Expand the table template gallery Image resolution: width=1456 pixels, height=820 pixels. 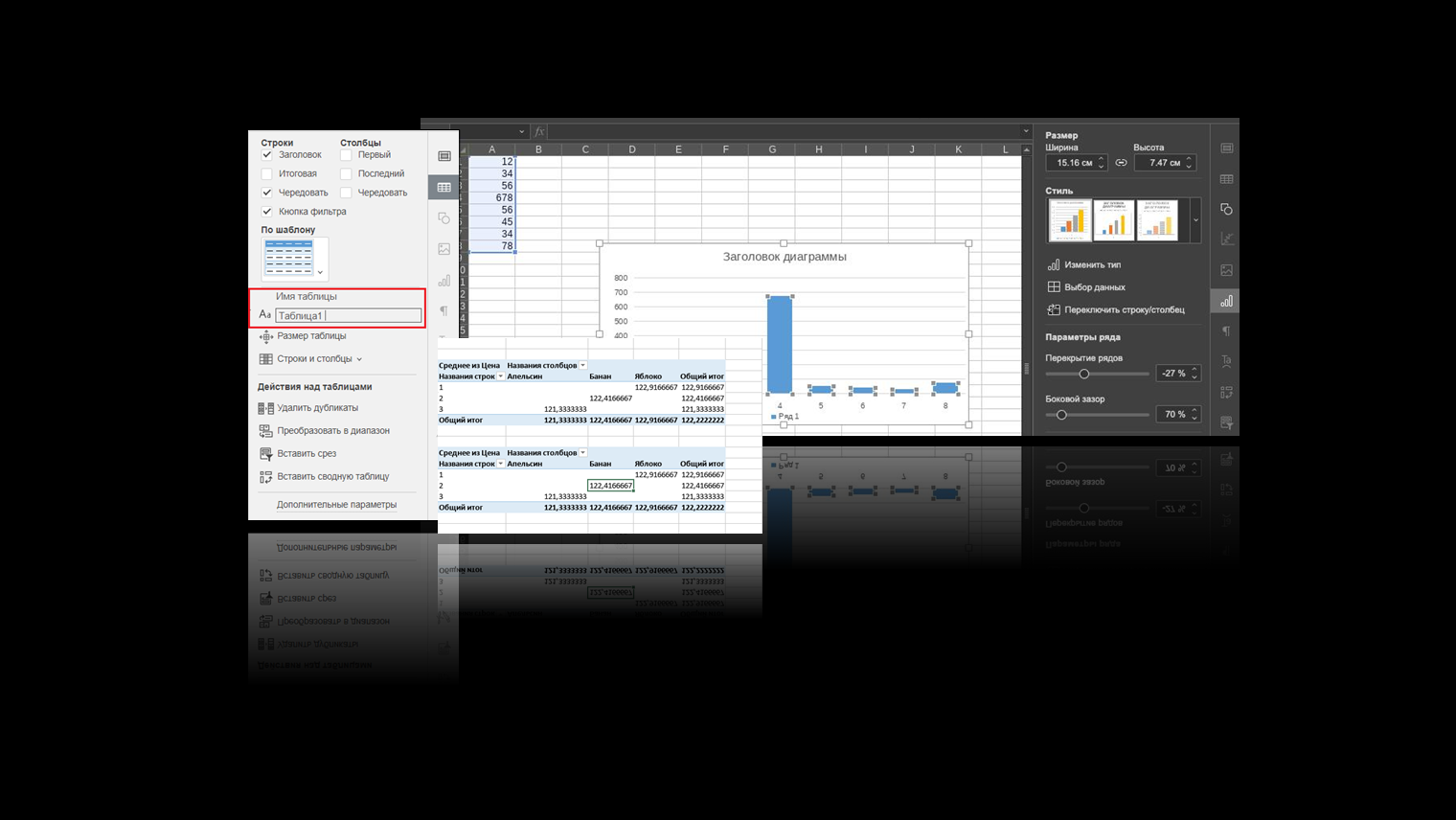coord(321,272)
